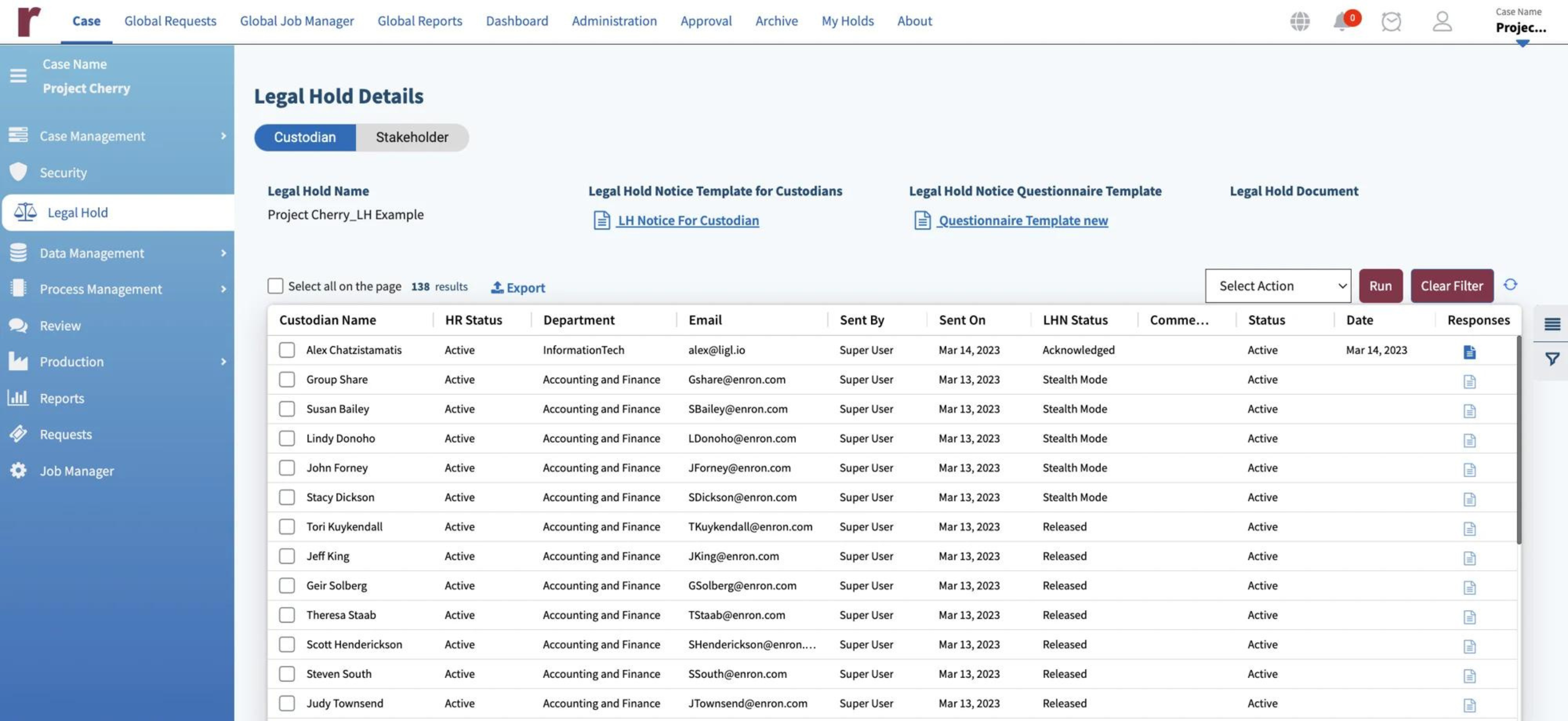This screenshot has width=1568, height=721.
Task: Click the table vertical scrollbar
Action: (x=1519, y=438)
